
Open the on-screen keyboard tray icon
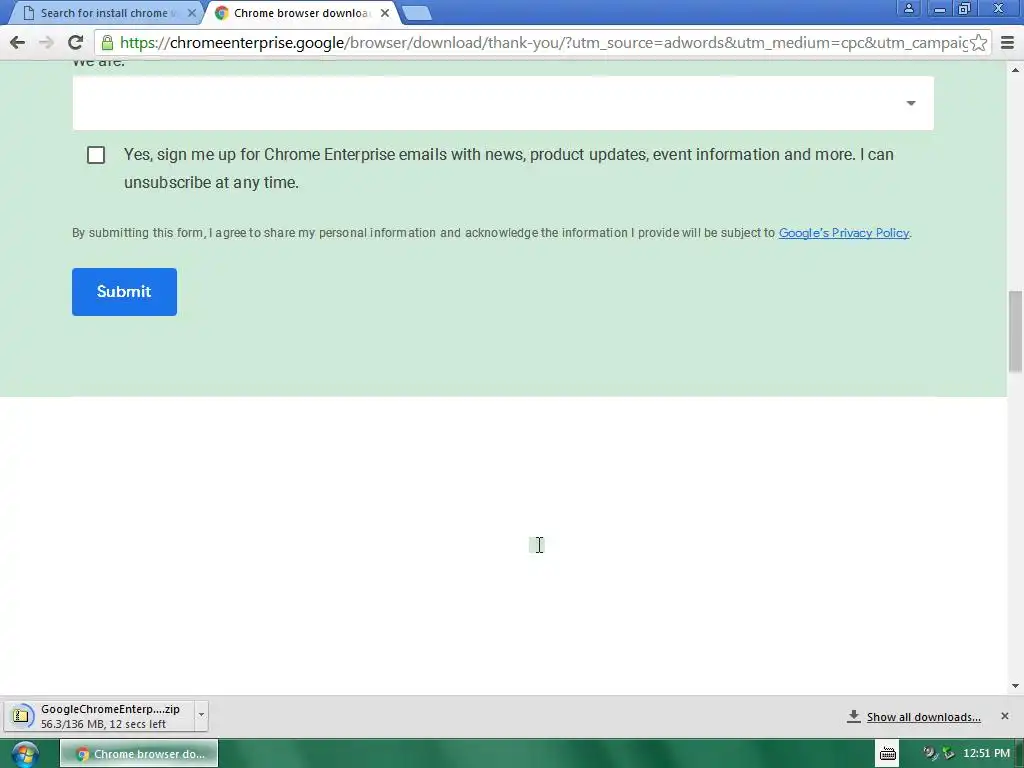click(x=888, y=754)
